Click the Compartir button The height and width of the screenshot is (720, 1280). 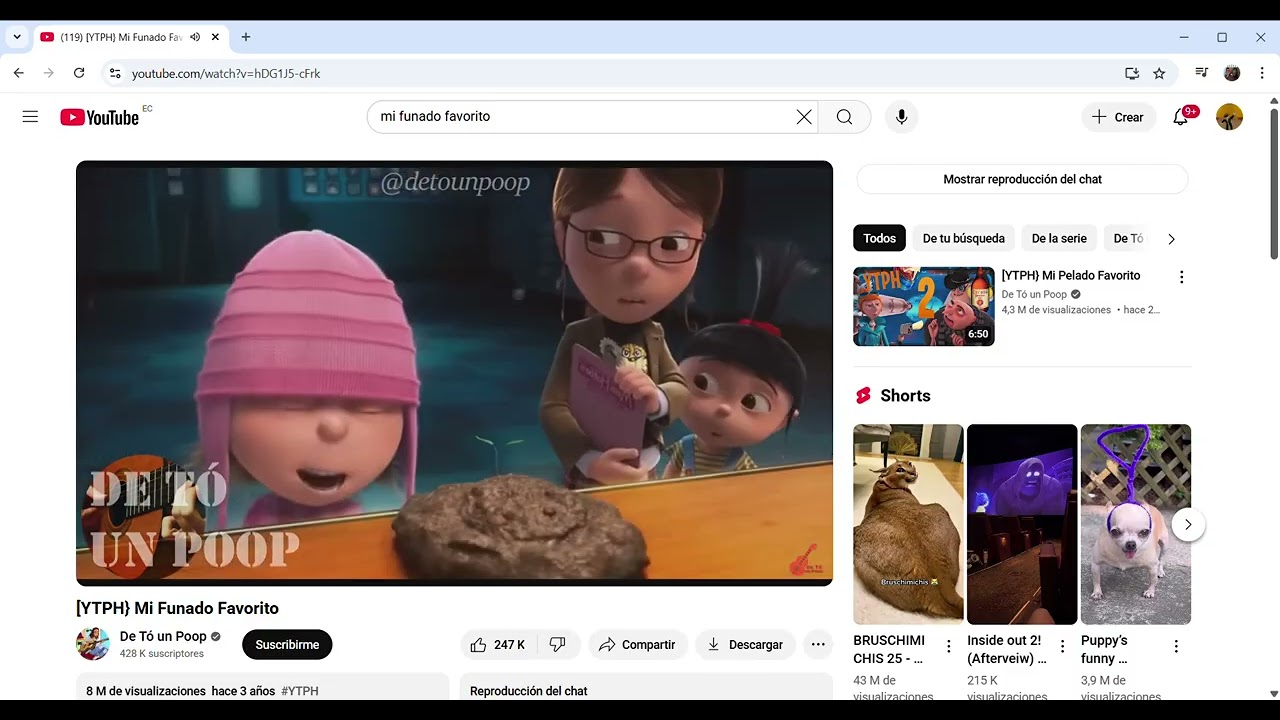[638, 645]
